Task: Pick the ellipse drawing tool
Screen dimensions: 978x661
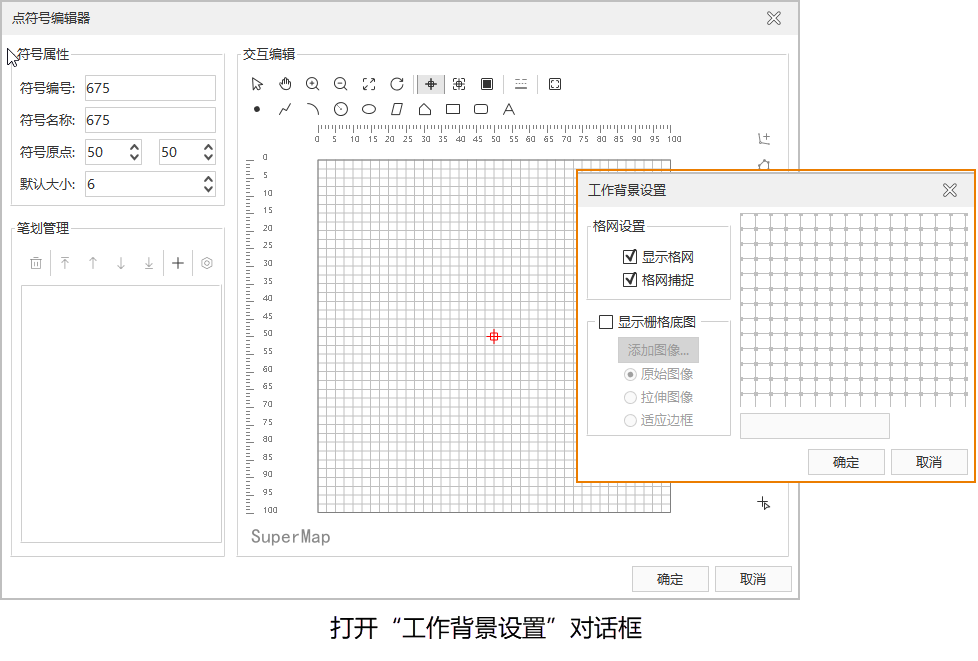Action: [x=369, y=109]
